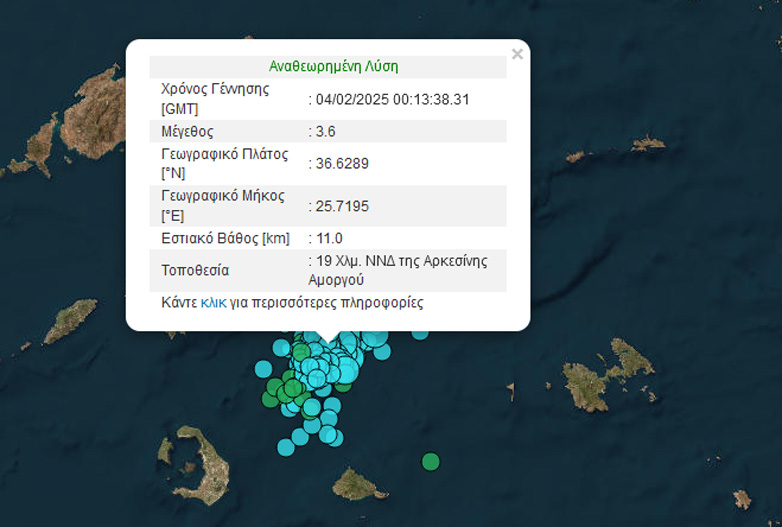
Task: Click the 'κλικ' link for more information
Action: coord(213,302)
